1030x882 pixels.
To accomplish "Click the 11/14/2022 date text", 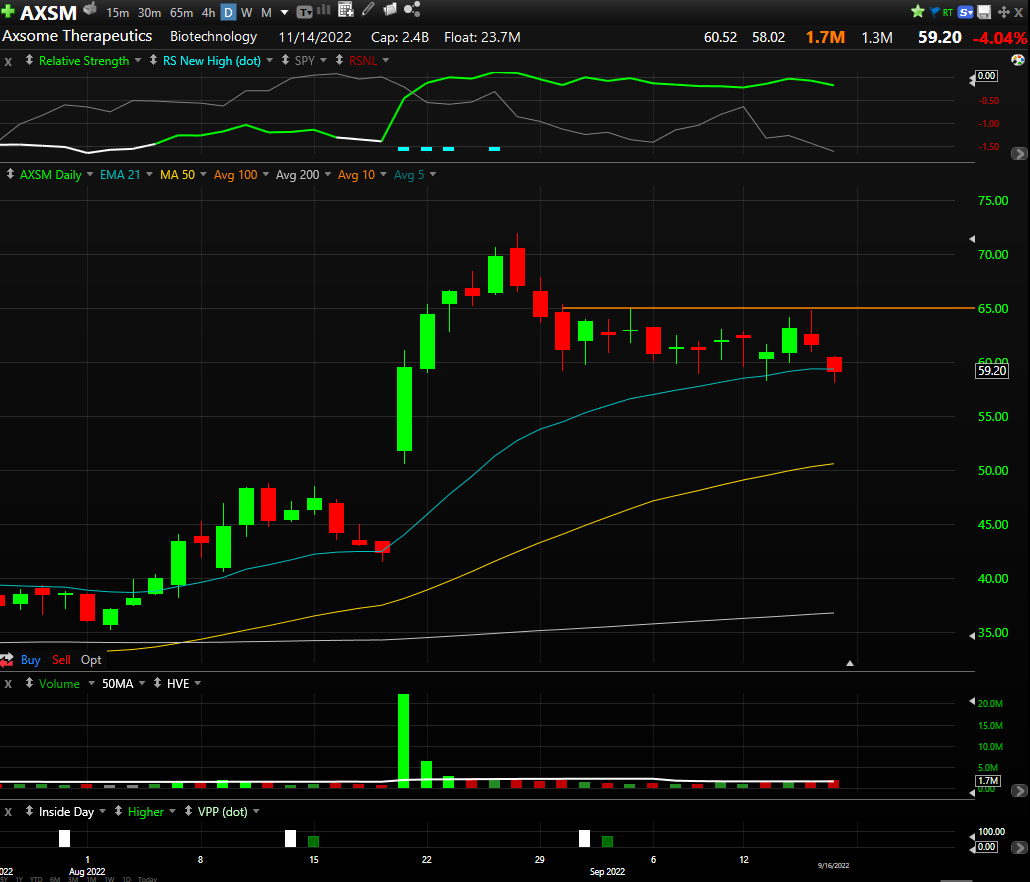I will pos(315,37).
